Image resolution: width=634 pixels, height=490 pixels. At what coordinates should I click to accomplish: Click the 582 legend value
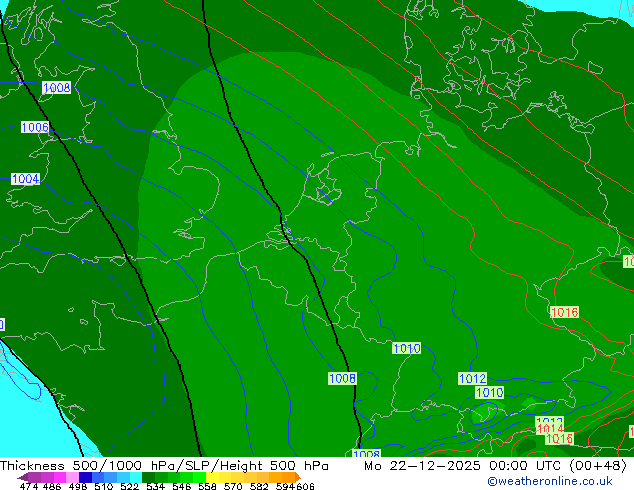(259, 486)
